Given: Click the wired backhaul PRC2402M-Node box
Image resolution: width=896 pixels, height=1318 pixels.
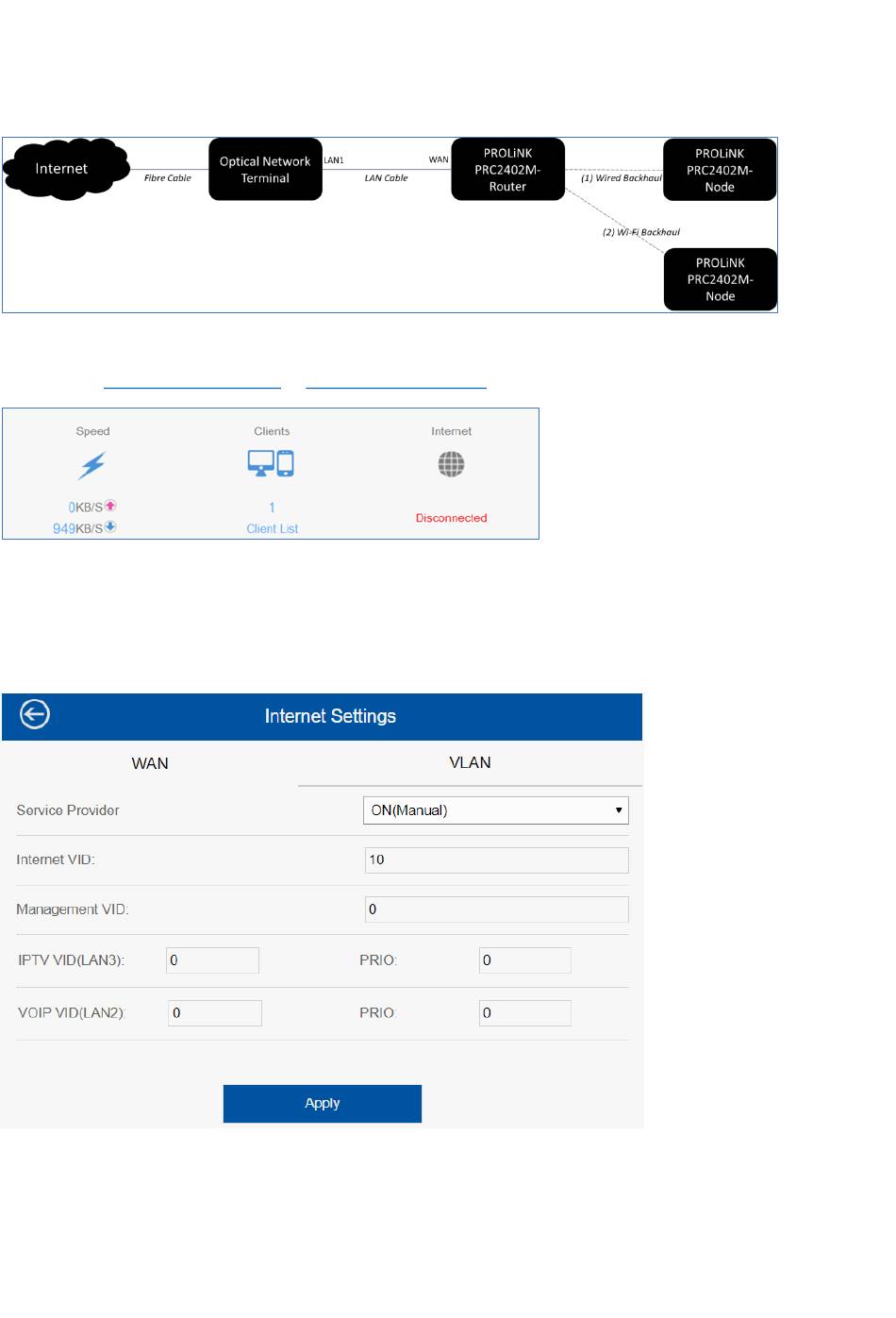Looking at the screenshot, I should pos(720,170).
